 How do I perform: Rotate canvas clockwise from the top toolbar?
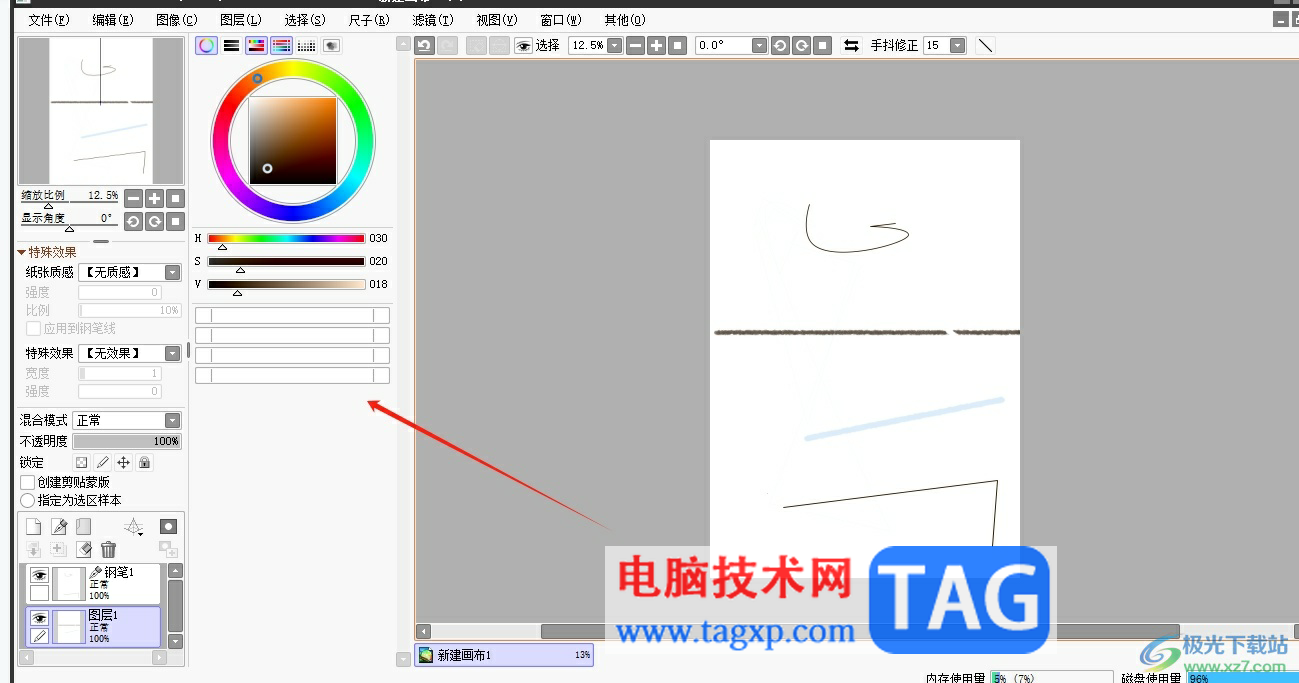click(801, 45)
